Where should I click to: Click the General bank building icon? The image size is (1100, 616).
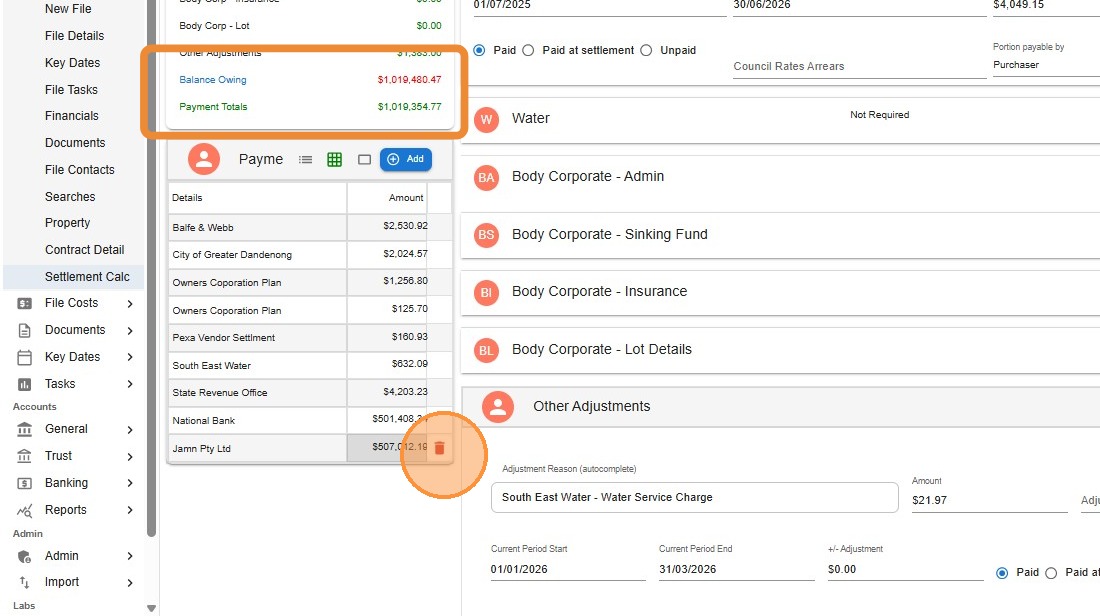click(25, 429)
